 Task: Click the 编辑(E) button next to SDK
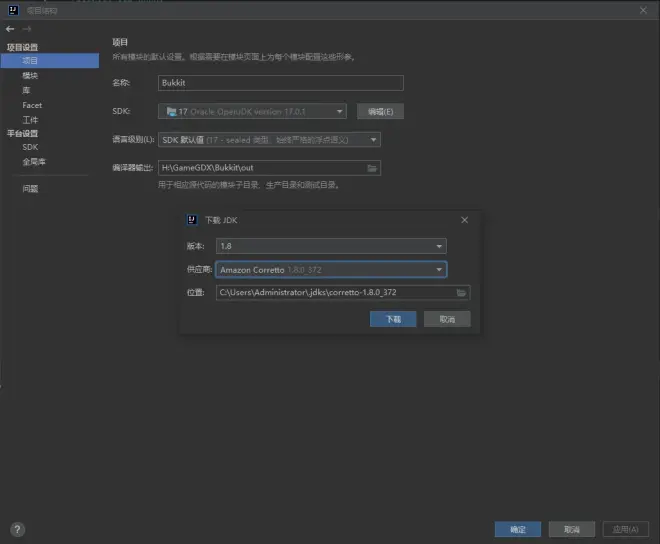pyautogui.click(x=381, y=111)
